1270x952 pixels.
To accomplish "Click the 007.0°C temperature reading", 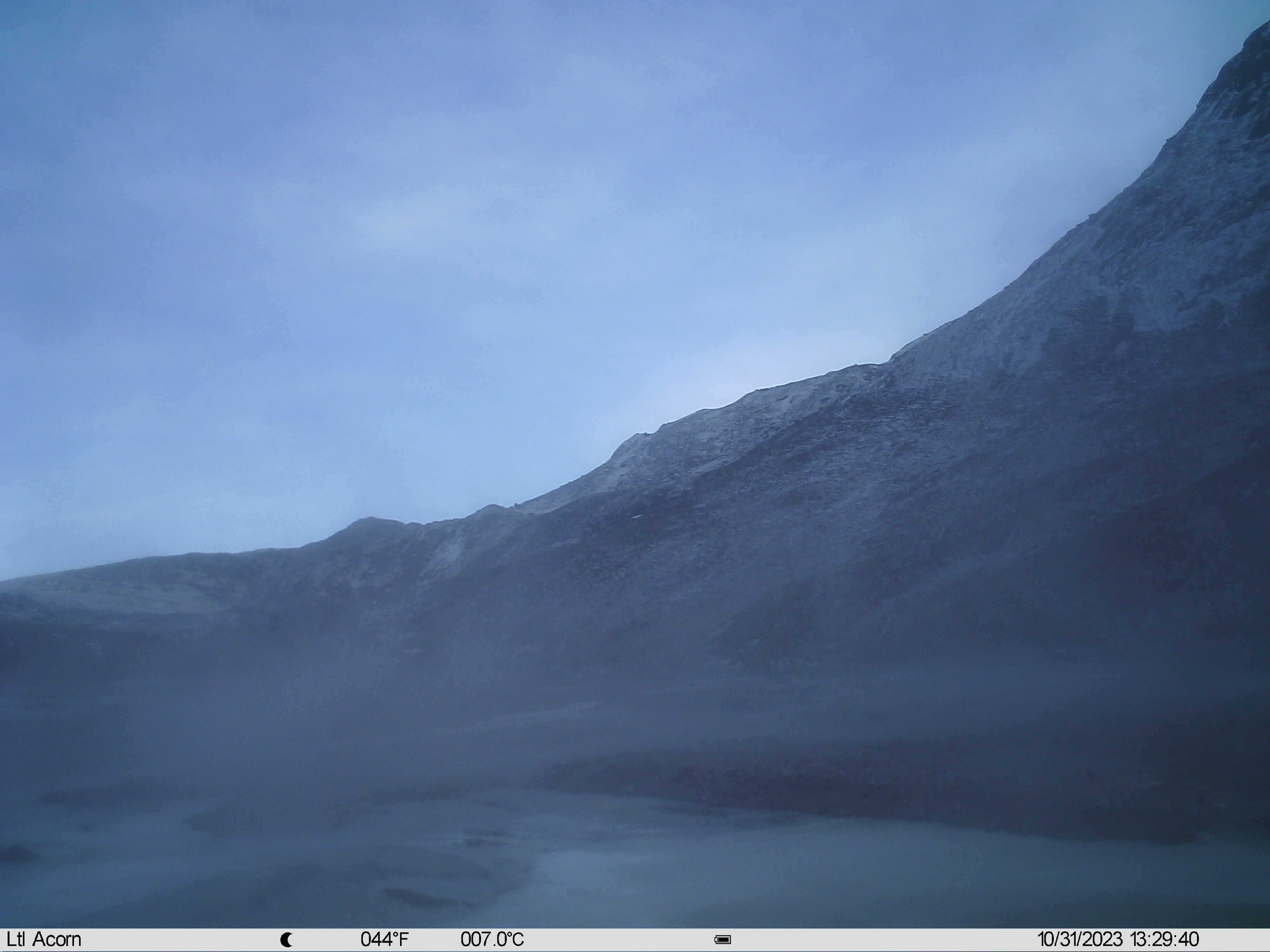I will coord(492,939).
